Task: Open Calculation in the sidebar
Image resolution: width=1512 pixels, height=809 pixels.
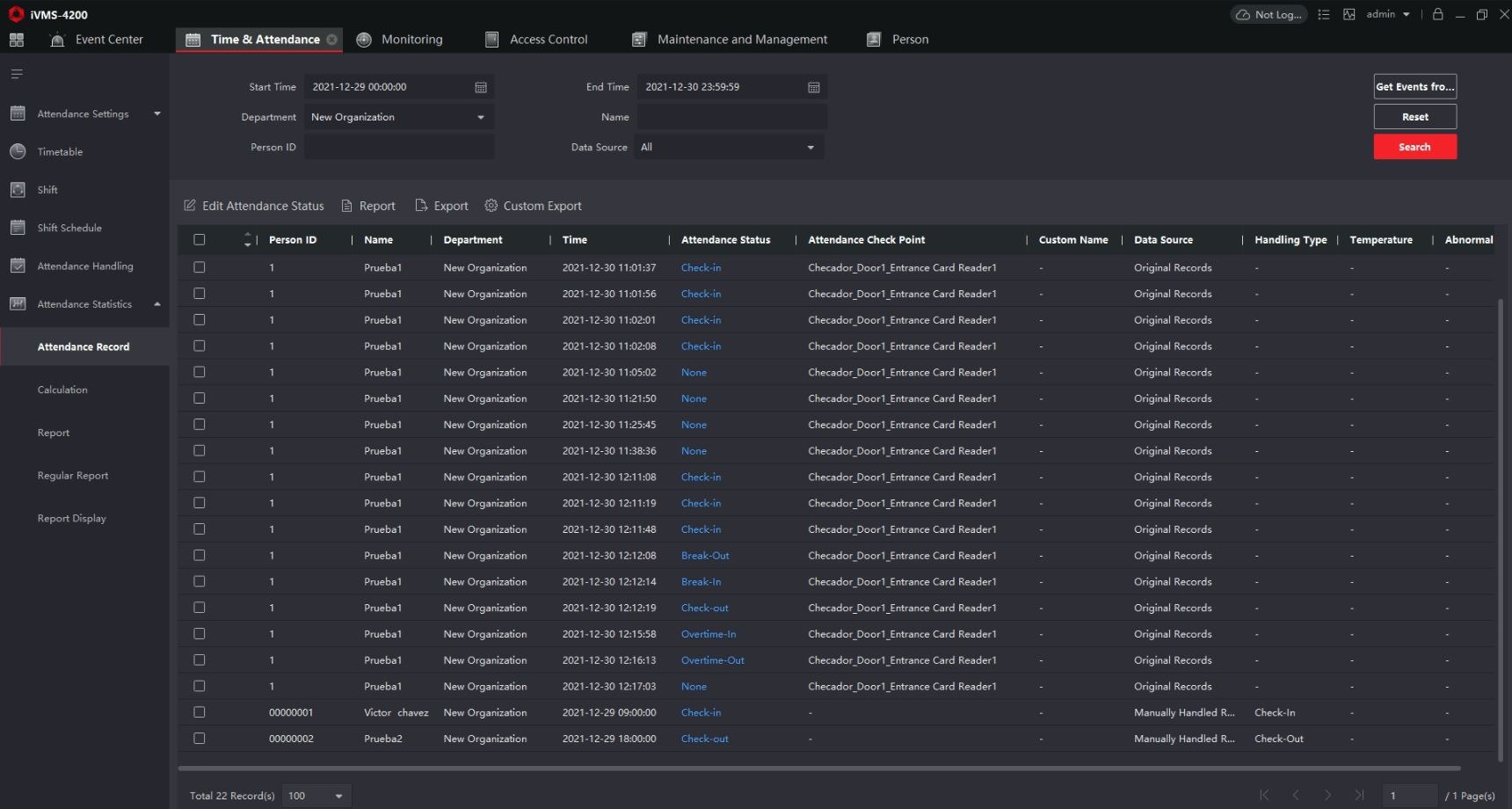Action: coord(62,390)
